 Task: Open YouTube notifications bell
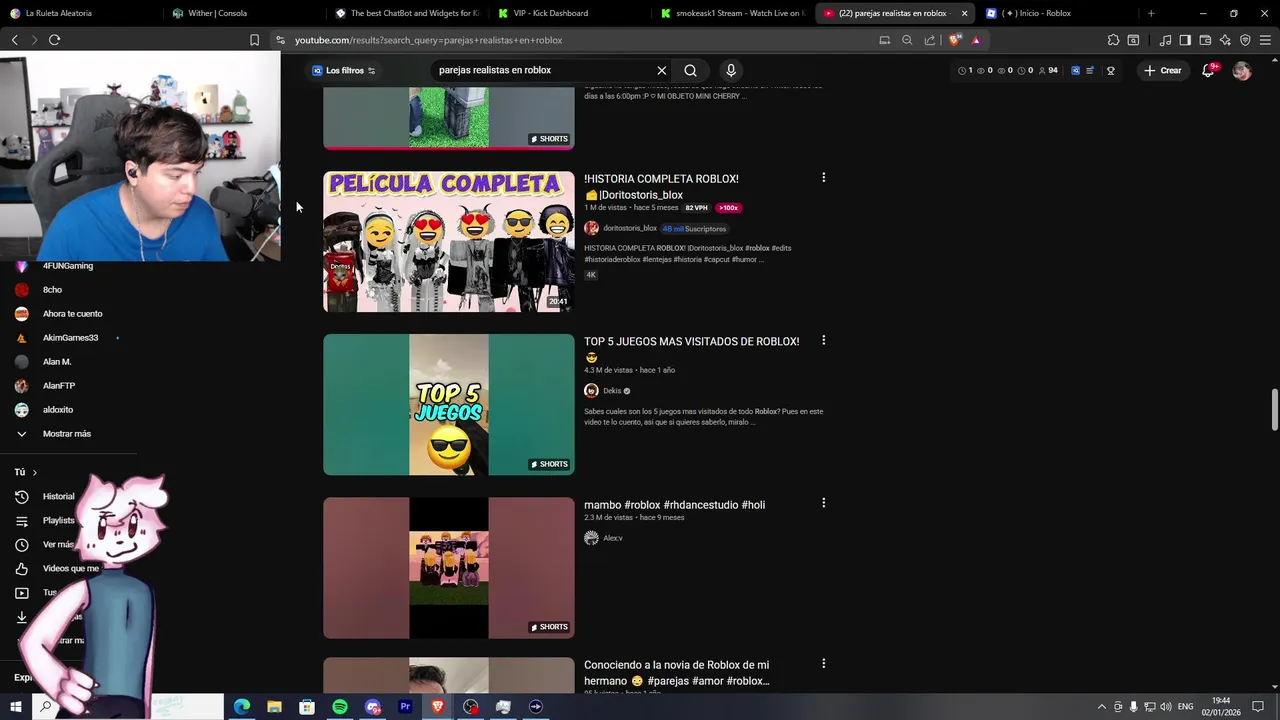(x=1208, y=70)
